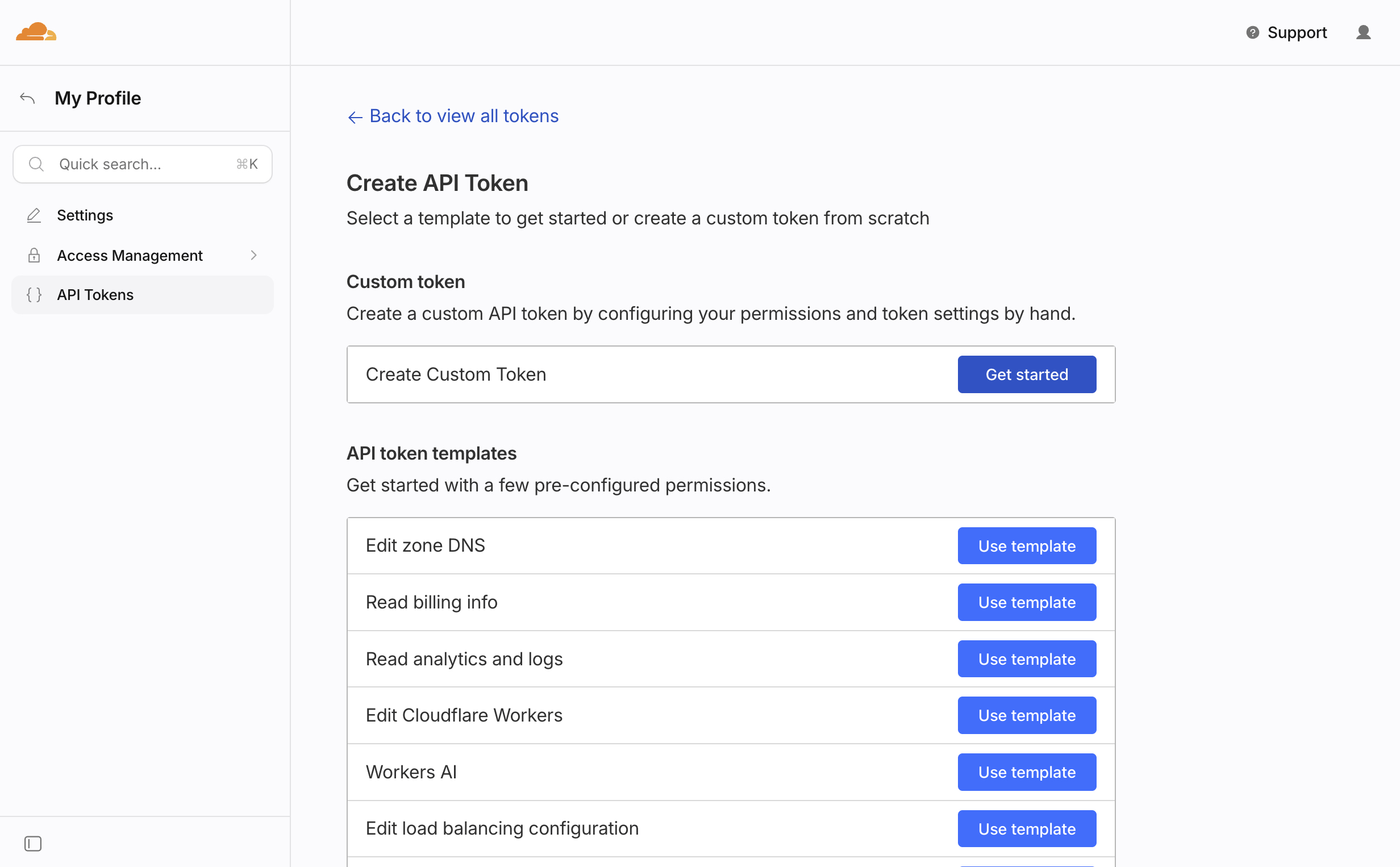Click the Custom token heading
1400x867 pixels.
click(406, 282)
